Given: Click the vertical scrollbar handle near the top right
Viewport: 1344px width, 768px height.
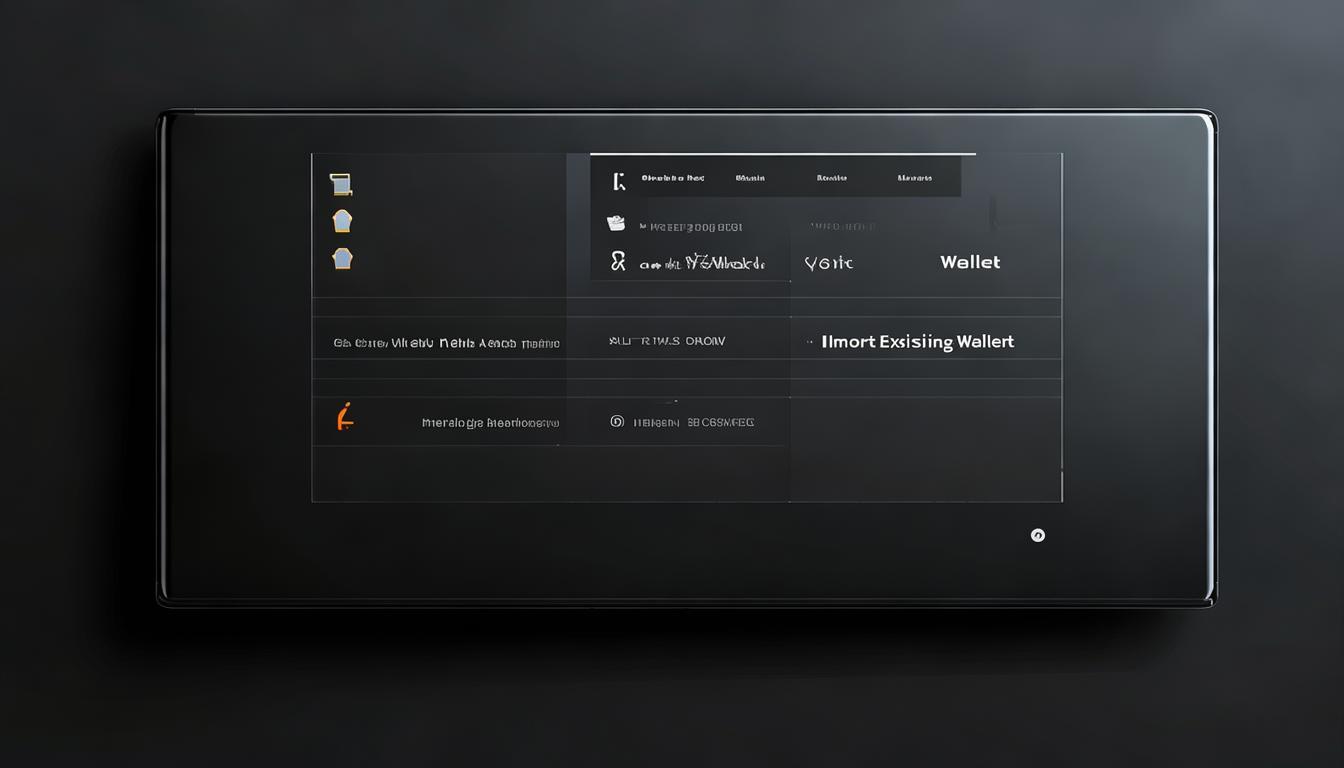Looking at the screenshot, I should pos(992,212).
